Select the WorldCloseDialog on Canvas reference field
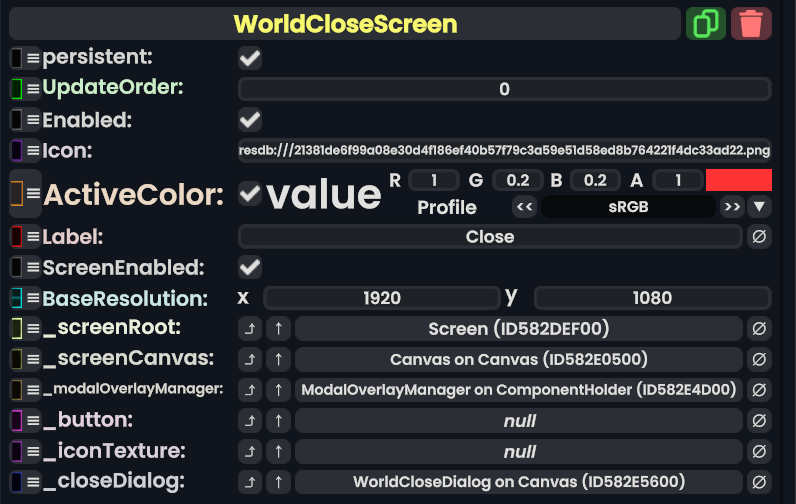The height and width of the screenshot is (504, 796). tap(519, 482)
